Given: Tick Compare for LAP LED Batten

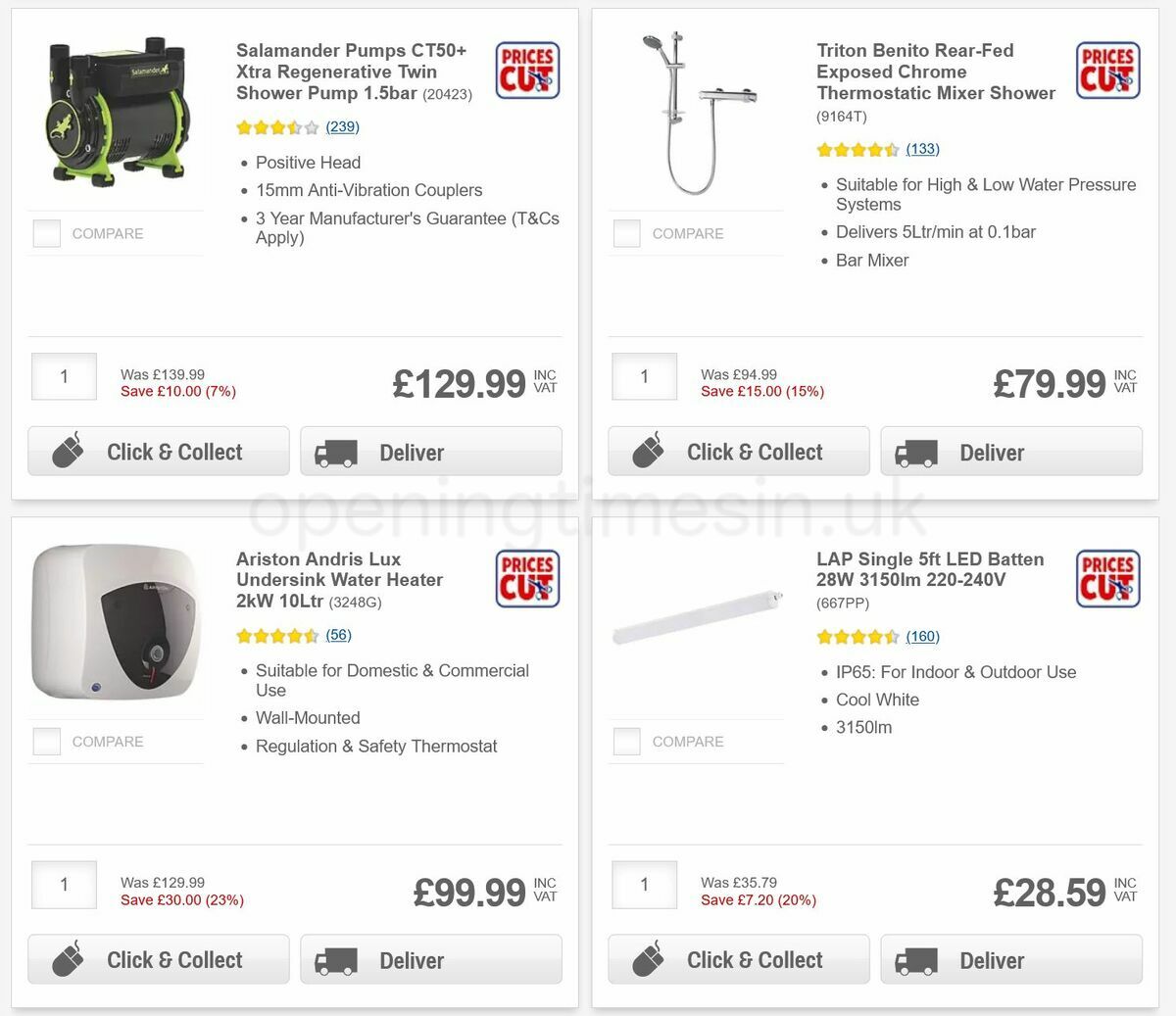Looking at the screenshot, I should coord(626,741).
